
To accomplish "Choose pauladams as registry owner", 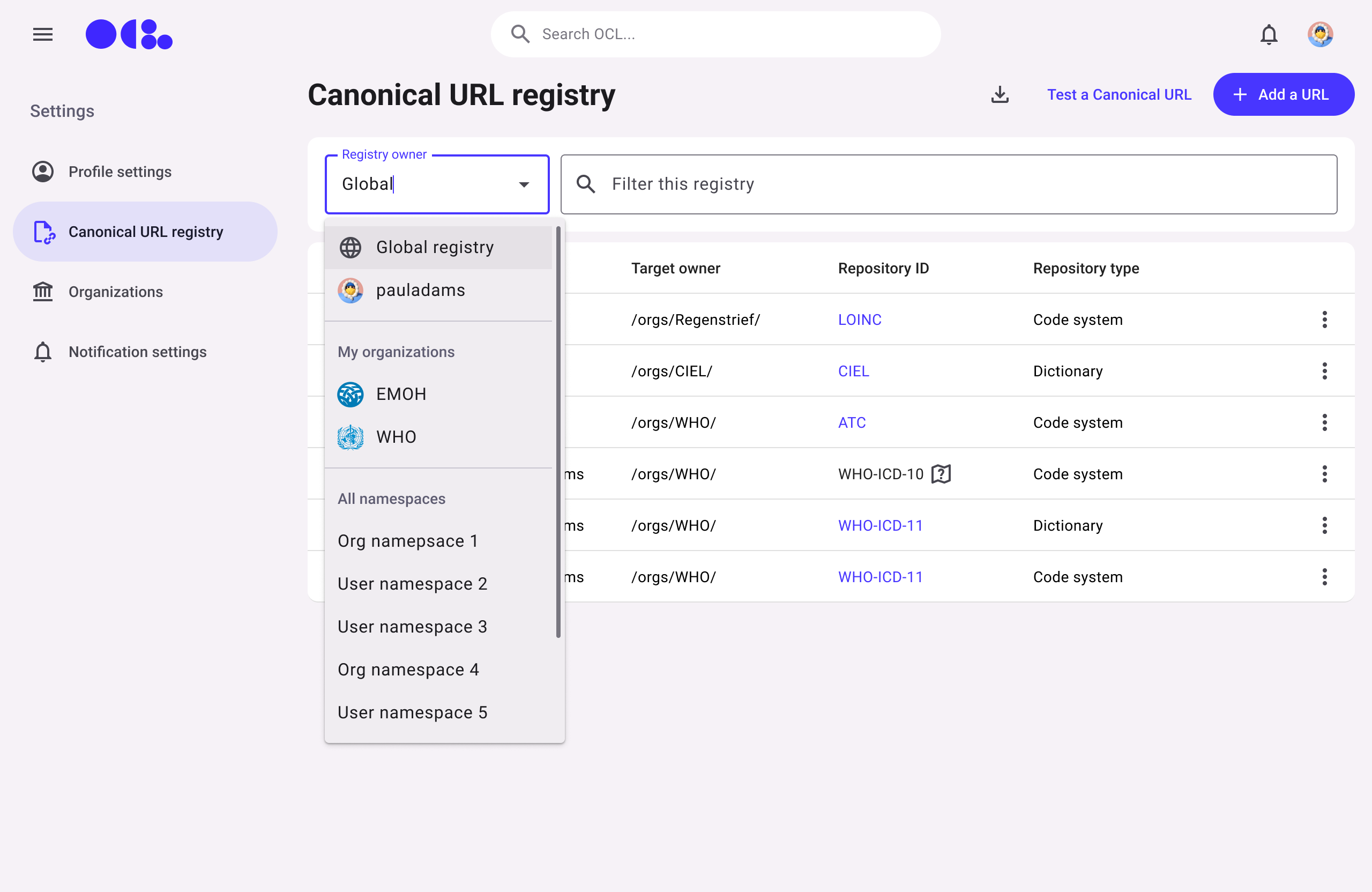I will coord(420,290).
